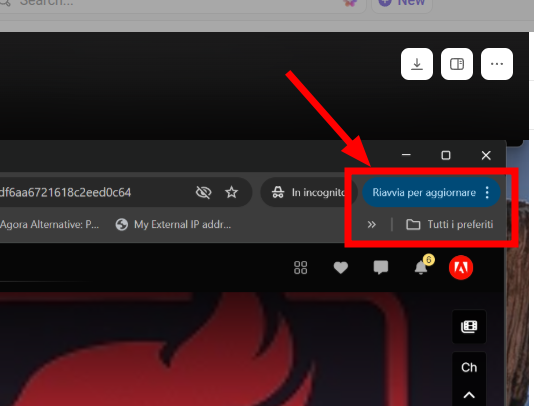Click the Riavvia per aggiornare button
Viewport: 534px width, 406px height.
[x=424, y=192]
